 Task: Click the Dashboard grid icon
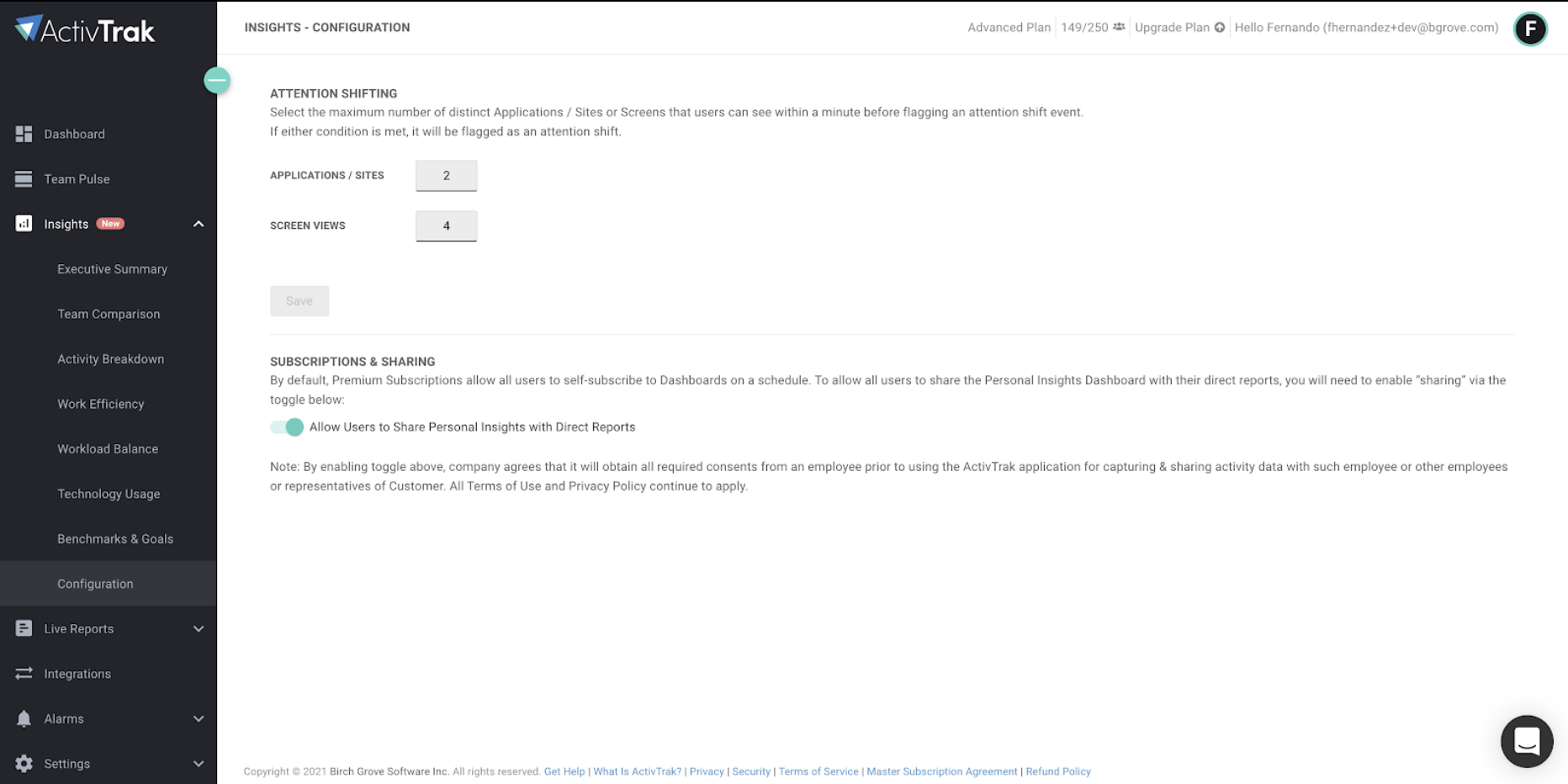click(24, 134)
